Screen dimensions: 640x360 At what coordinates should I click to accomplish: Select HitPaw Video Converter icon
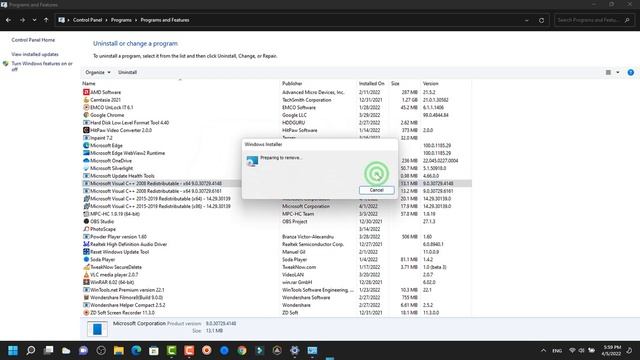(x=86, y=130)
